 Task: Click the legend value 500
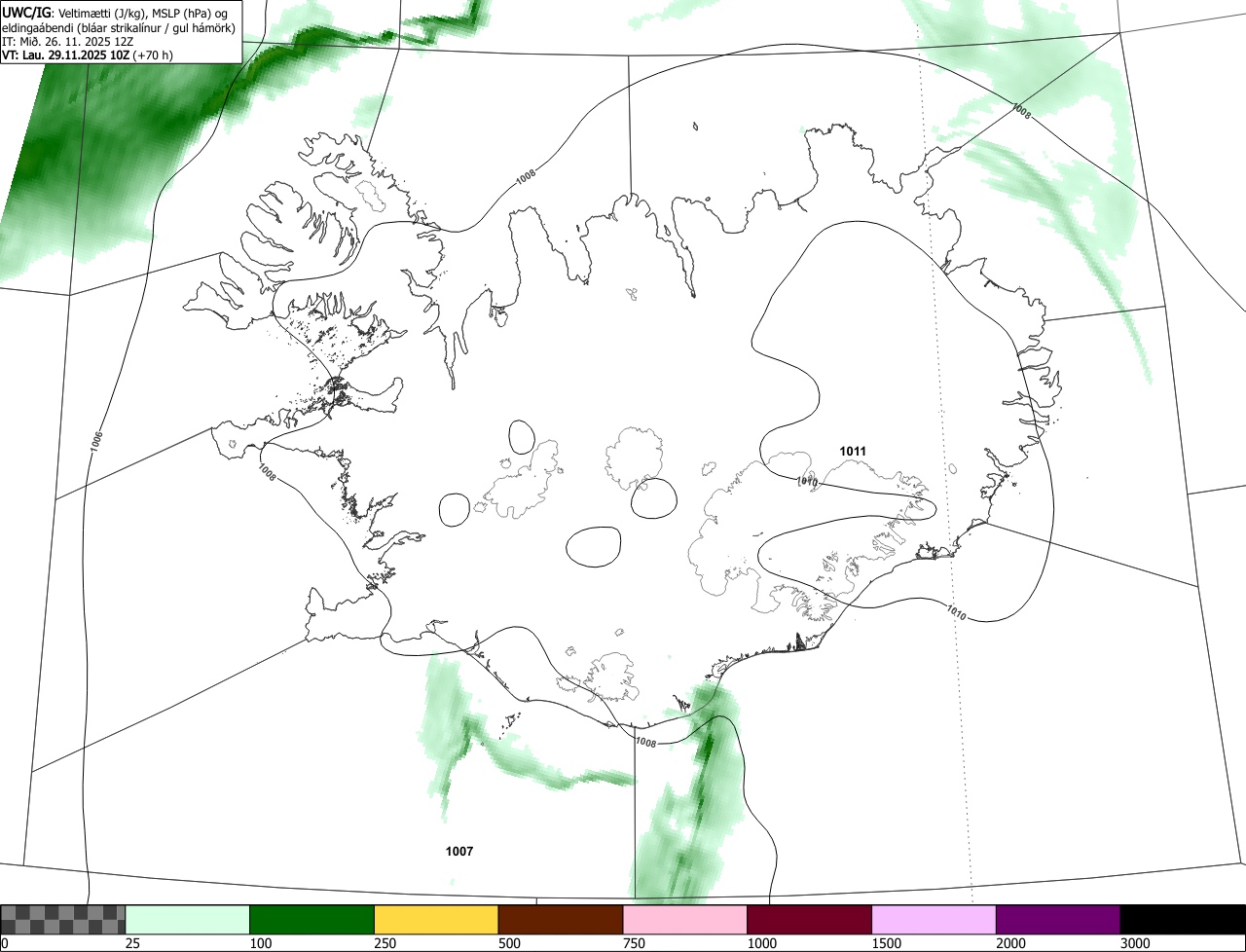tap(508, 944)
